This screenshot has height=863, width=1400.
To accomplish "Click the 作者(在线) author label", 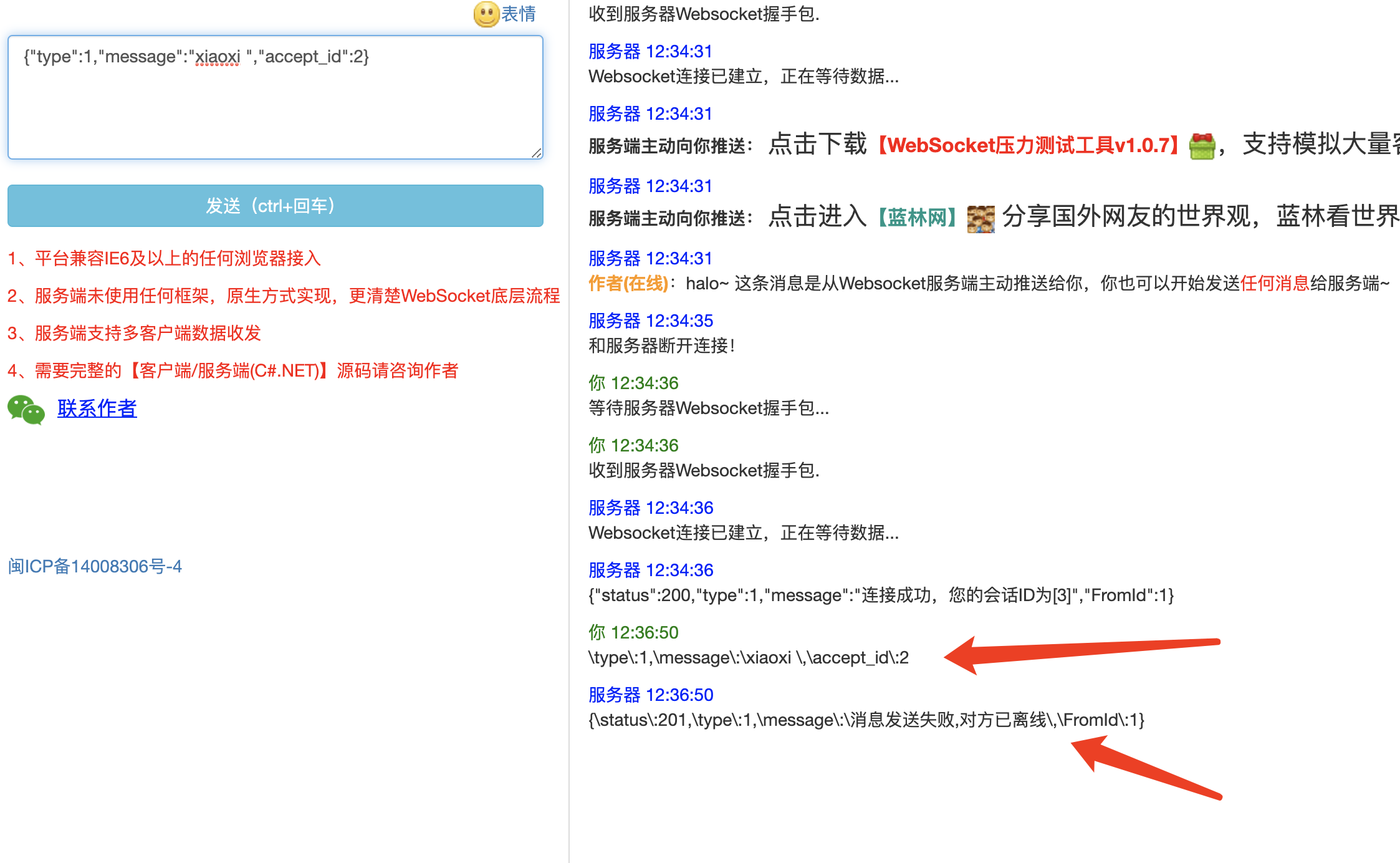I will click(x=628, y=284).
